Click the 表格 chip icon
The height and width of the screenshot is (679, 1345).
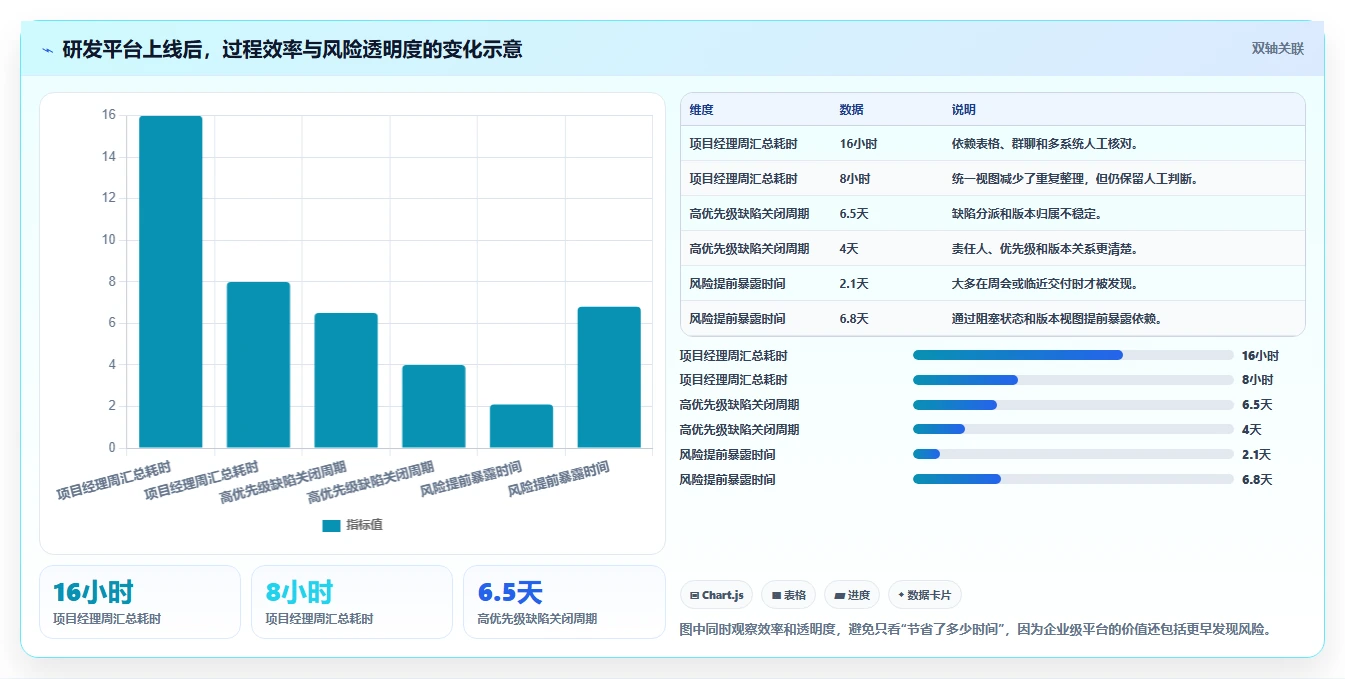tap(775, 595)
